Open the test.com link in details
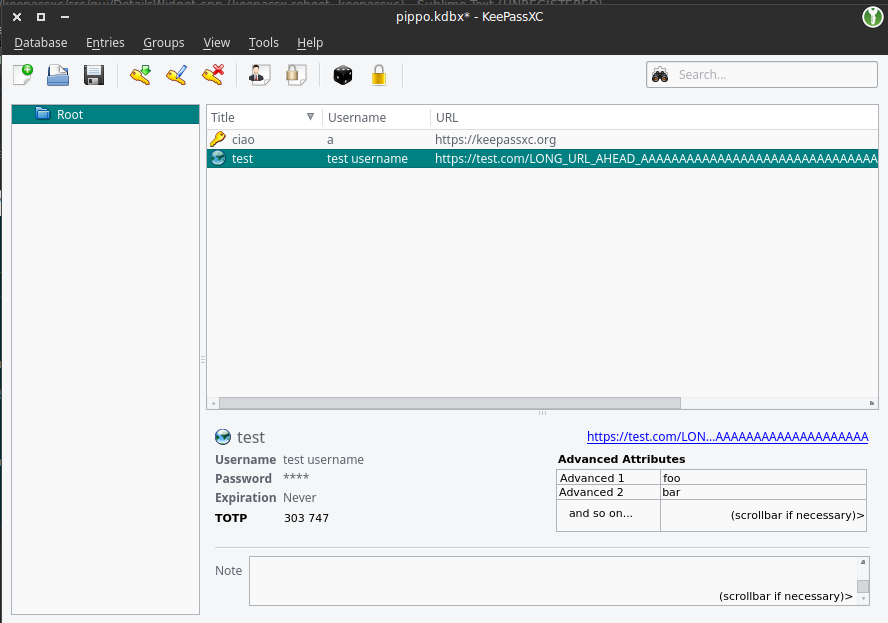This screenshot has width=888, height=623. click(727, 437)
